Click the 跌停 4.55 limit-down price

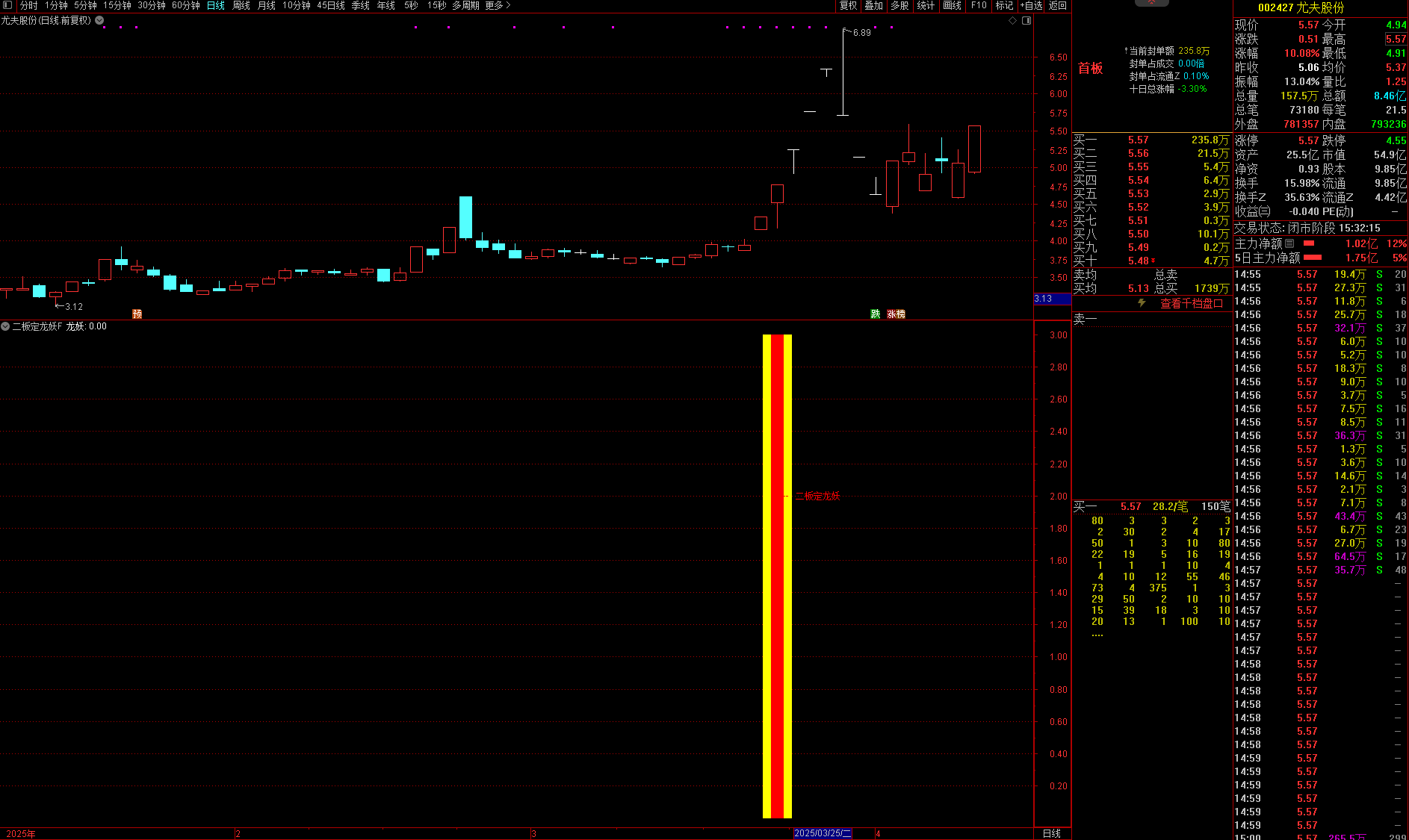pos(1396,140)
